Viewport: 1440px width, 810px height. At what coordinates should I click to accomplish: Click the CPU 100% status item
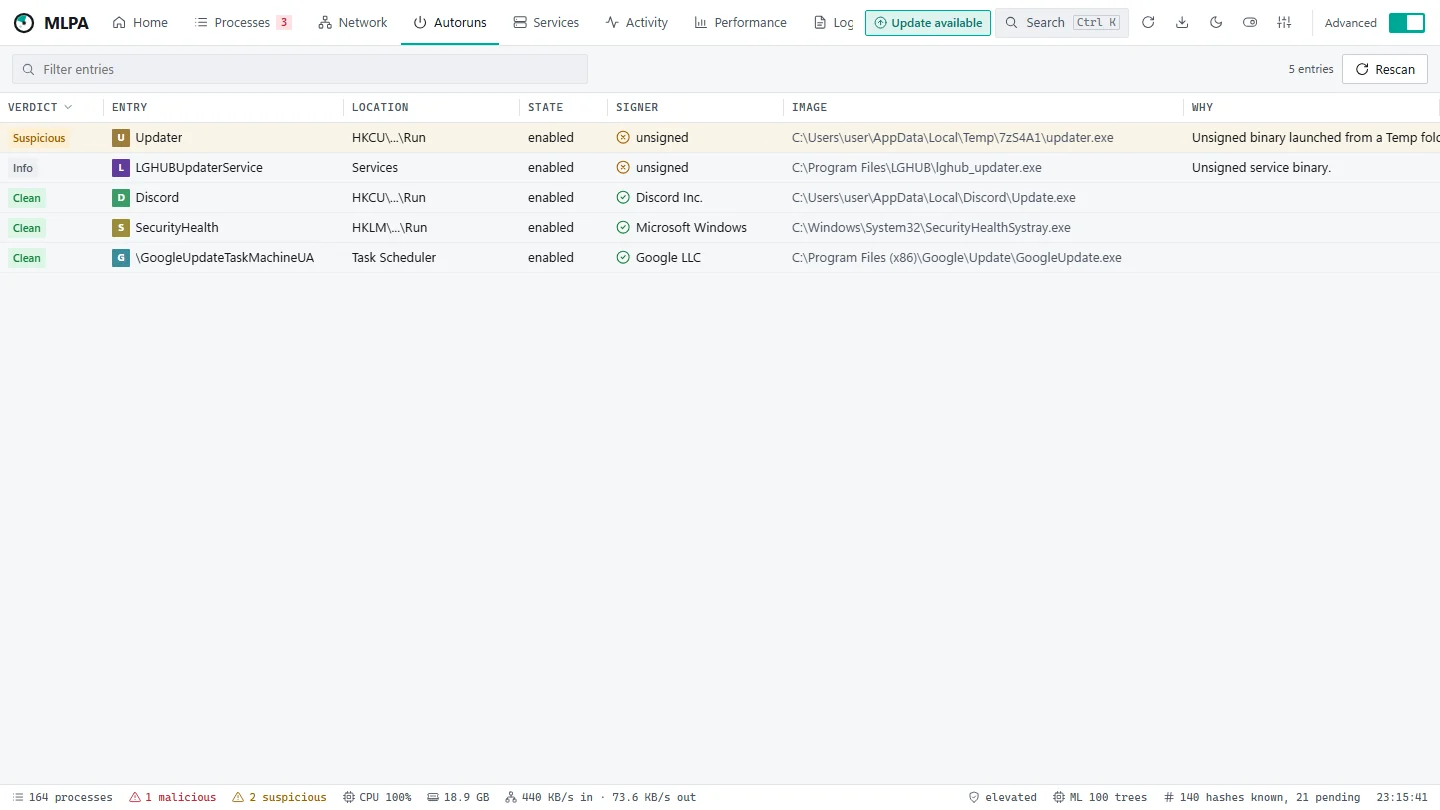[x=377, y=797]
